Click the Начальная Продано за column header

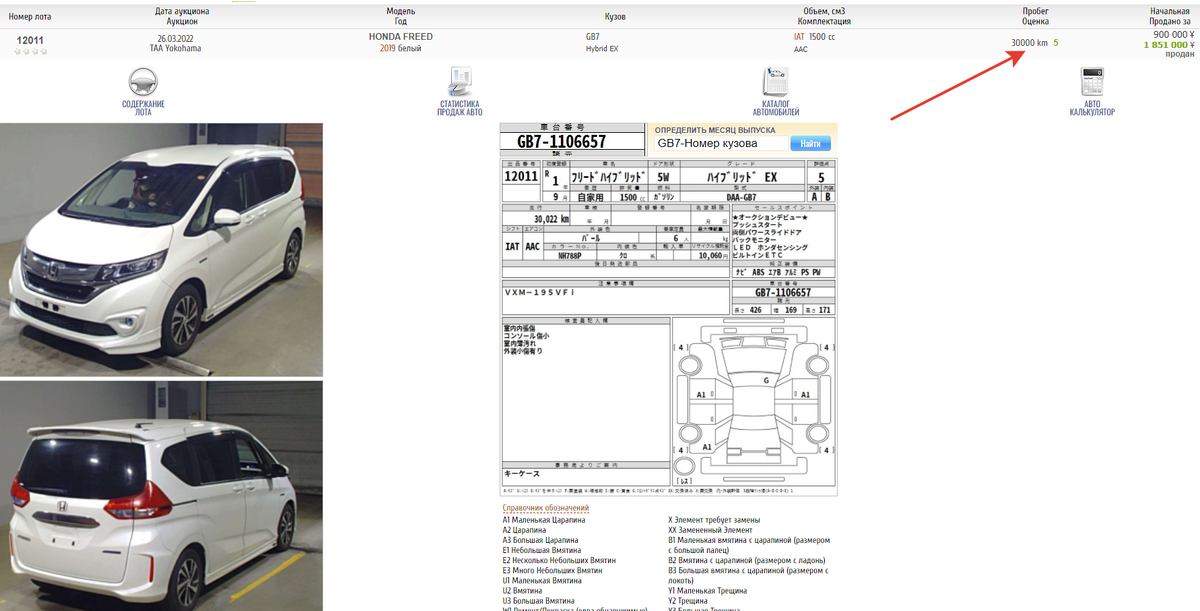pyautogui.click(x=1170, y=16)
